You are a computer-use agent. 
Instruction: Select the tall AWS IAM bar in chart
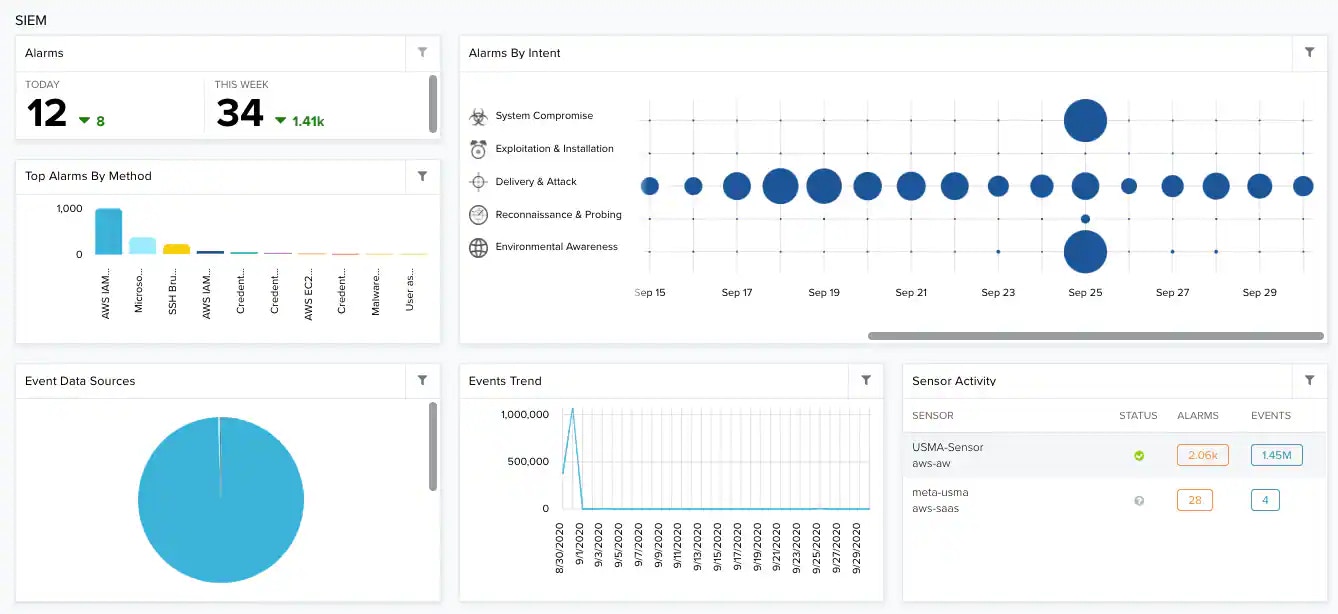108,231
